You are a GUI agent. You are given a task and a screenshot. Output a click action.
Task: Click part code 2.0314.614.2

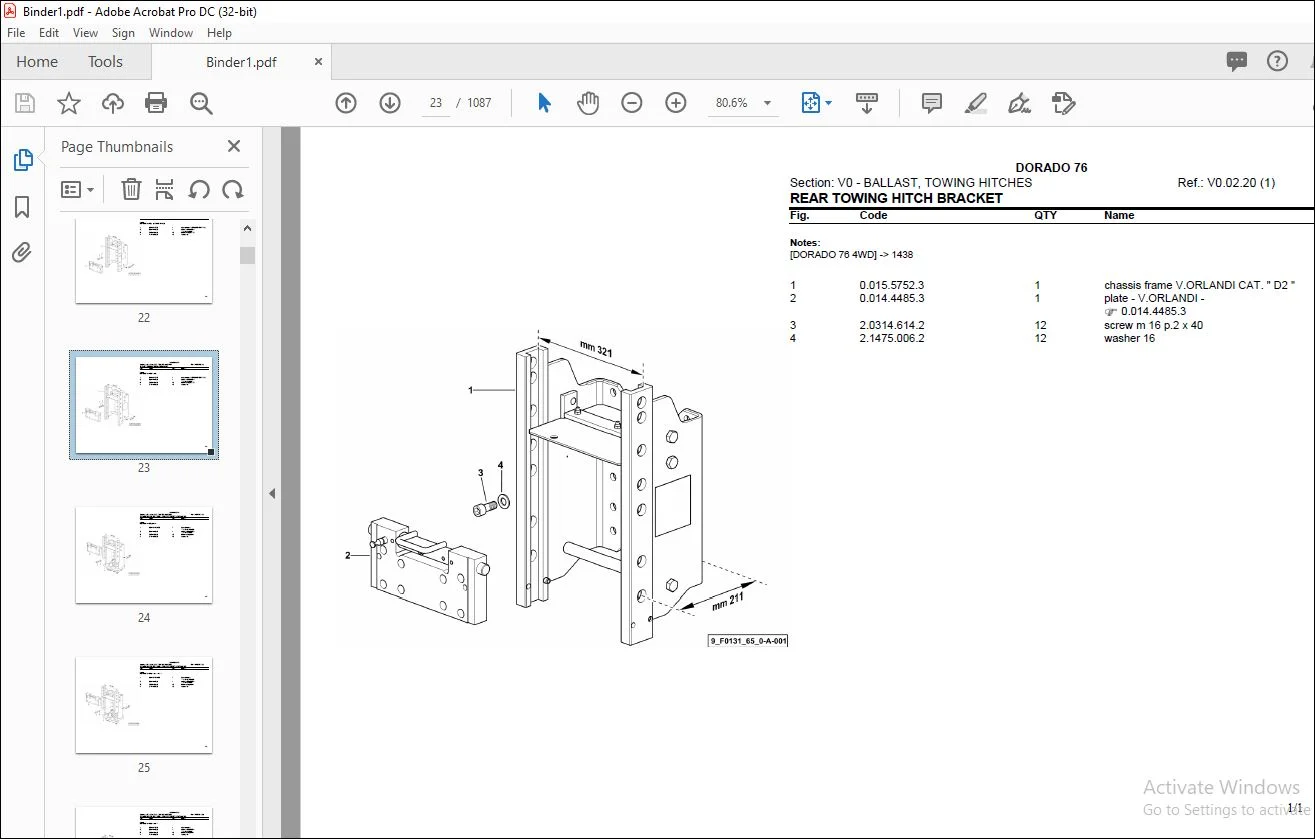892,325
